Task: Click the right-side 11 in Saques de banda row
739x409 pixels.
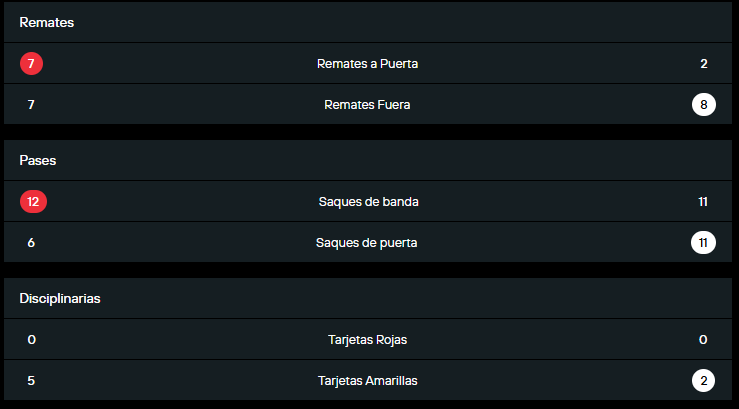Action: click(704, 202)
